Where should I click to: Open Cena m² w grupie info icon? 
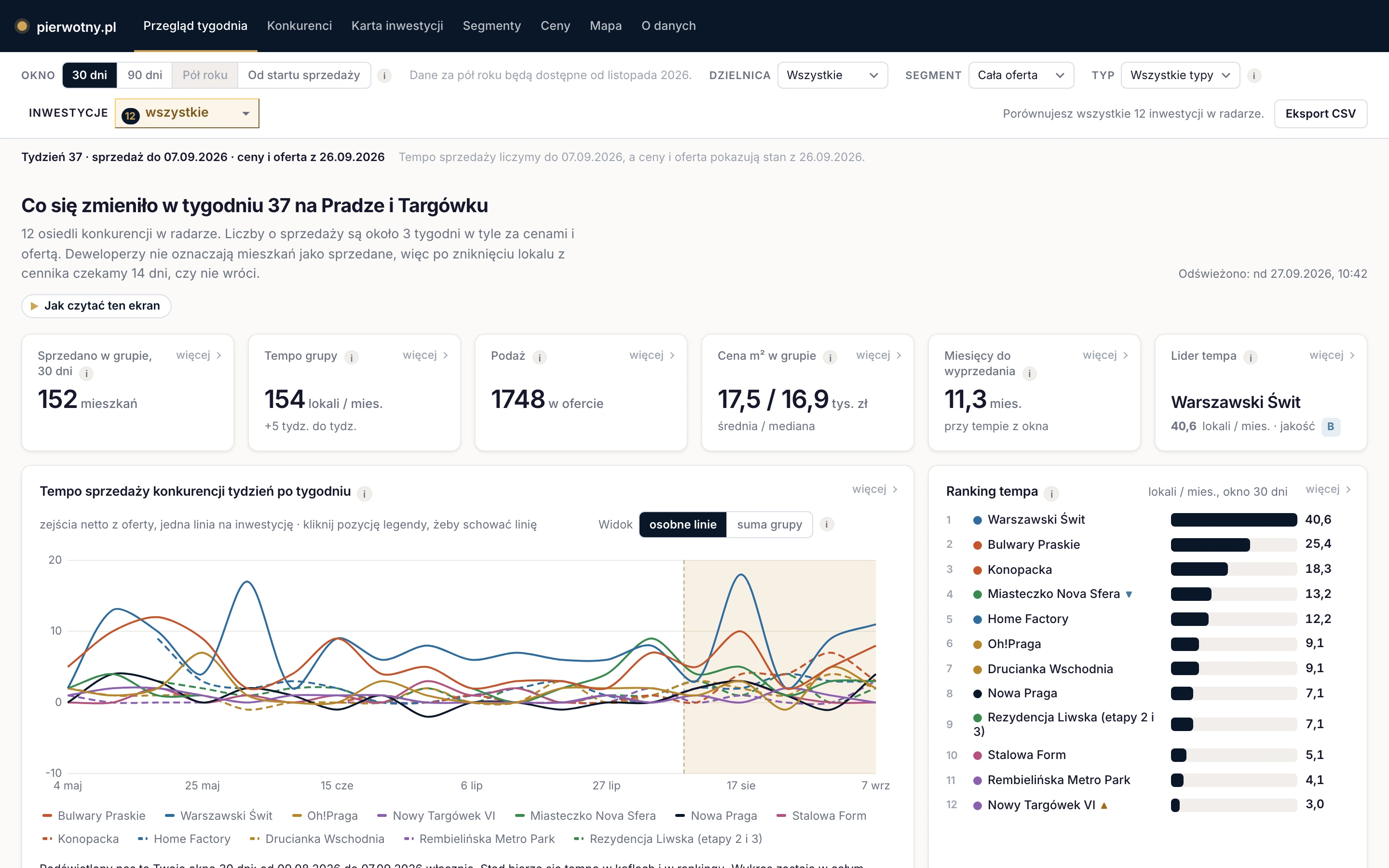click(830, 358)
